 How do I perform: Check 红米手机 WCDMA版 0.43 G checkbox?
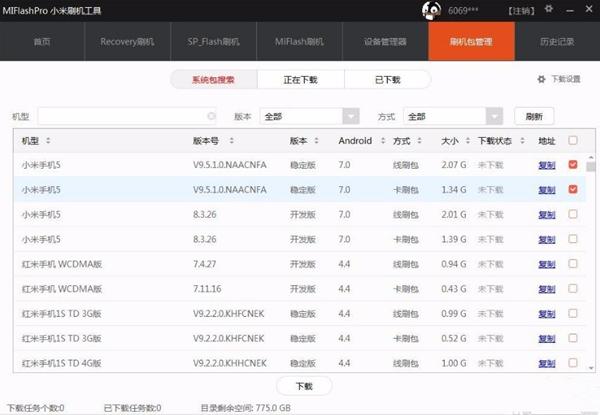[x=573, y=288]
